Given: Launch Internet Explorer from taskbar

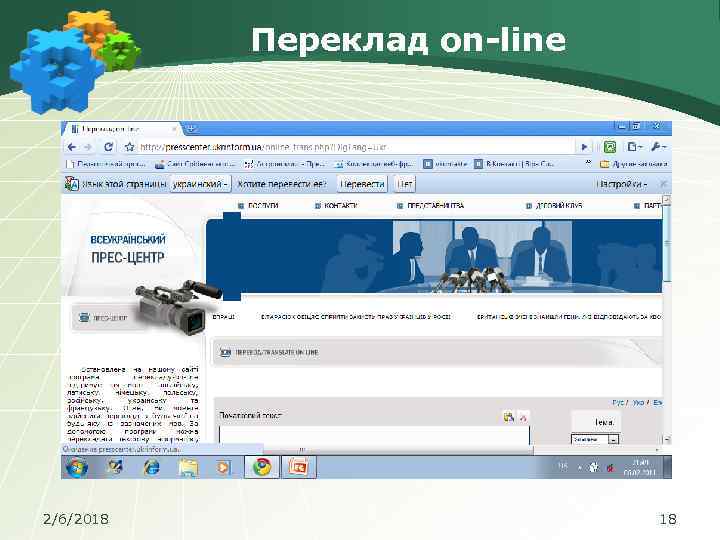Looking at the screenshot, I should [151, 467].
